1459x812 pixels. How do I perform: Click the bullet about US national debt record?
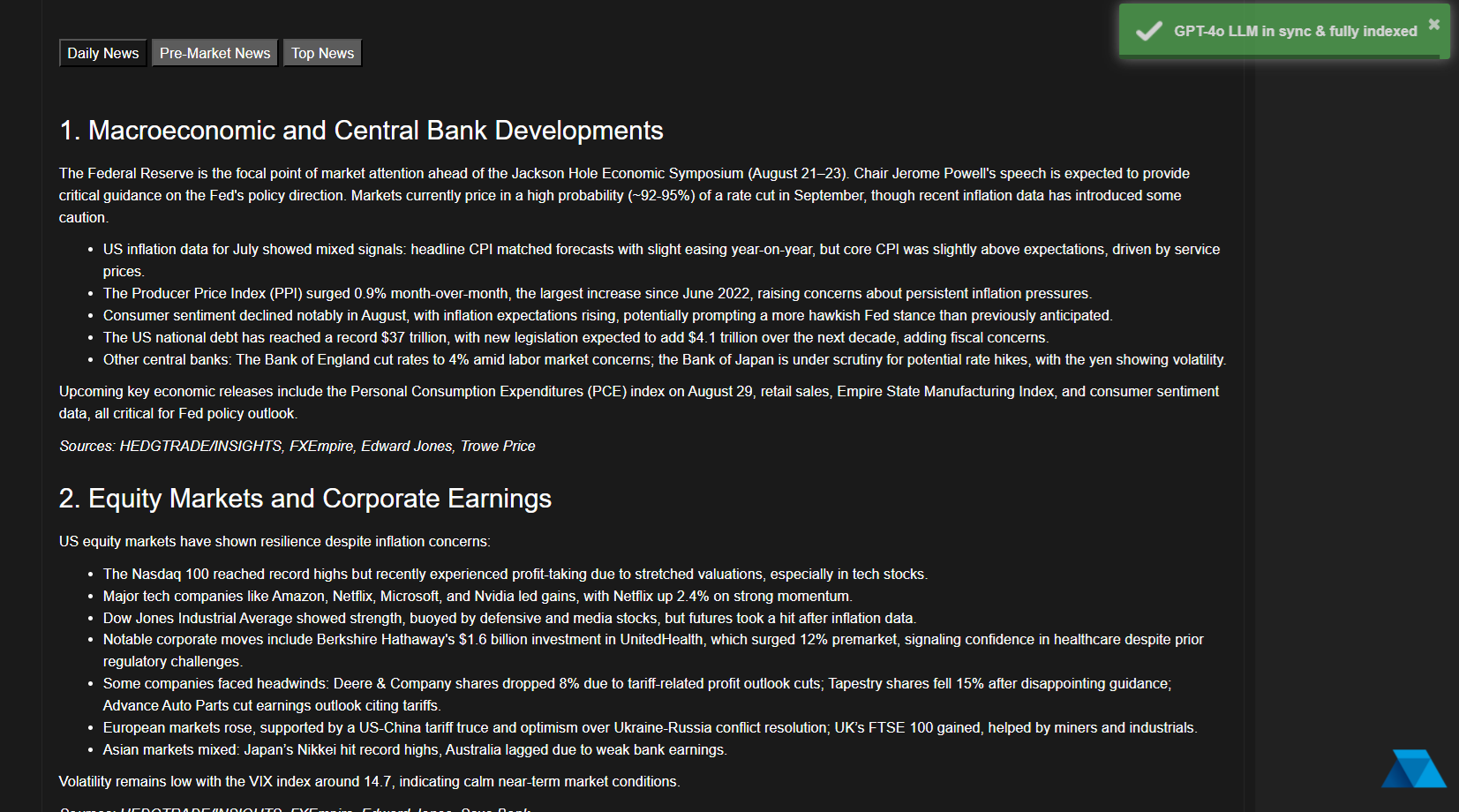(x=575, y=337)
